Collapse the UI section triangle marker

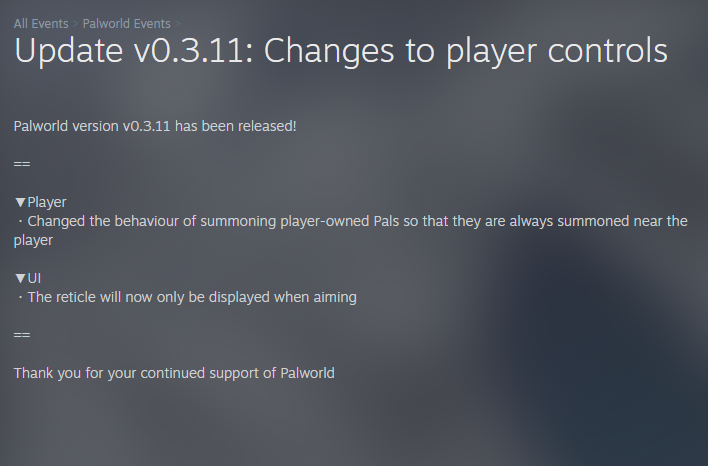20,277
